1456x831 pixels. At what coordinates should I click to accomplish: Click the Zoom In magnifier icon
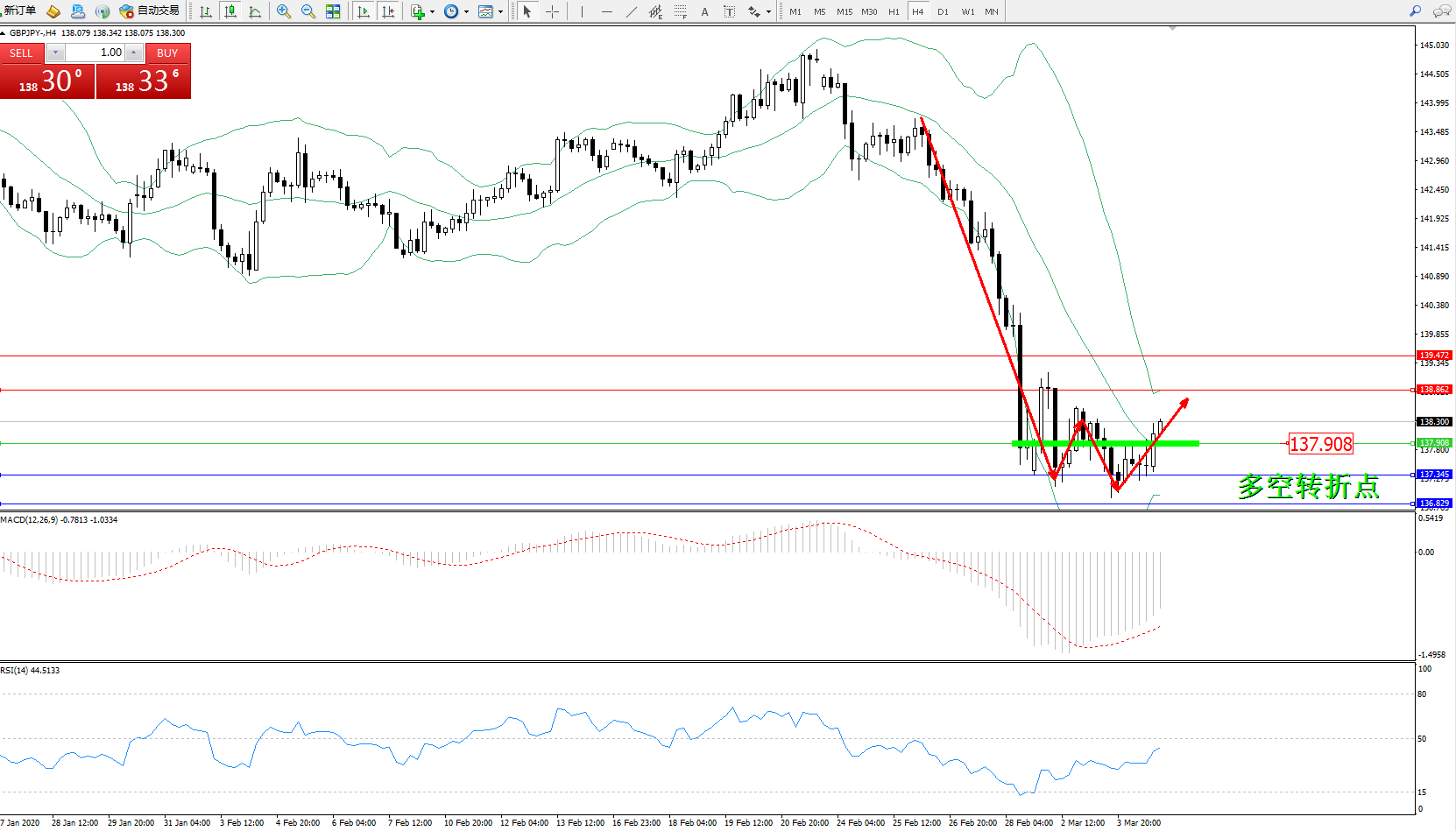tap(283, 11)
